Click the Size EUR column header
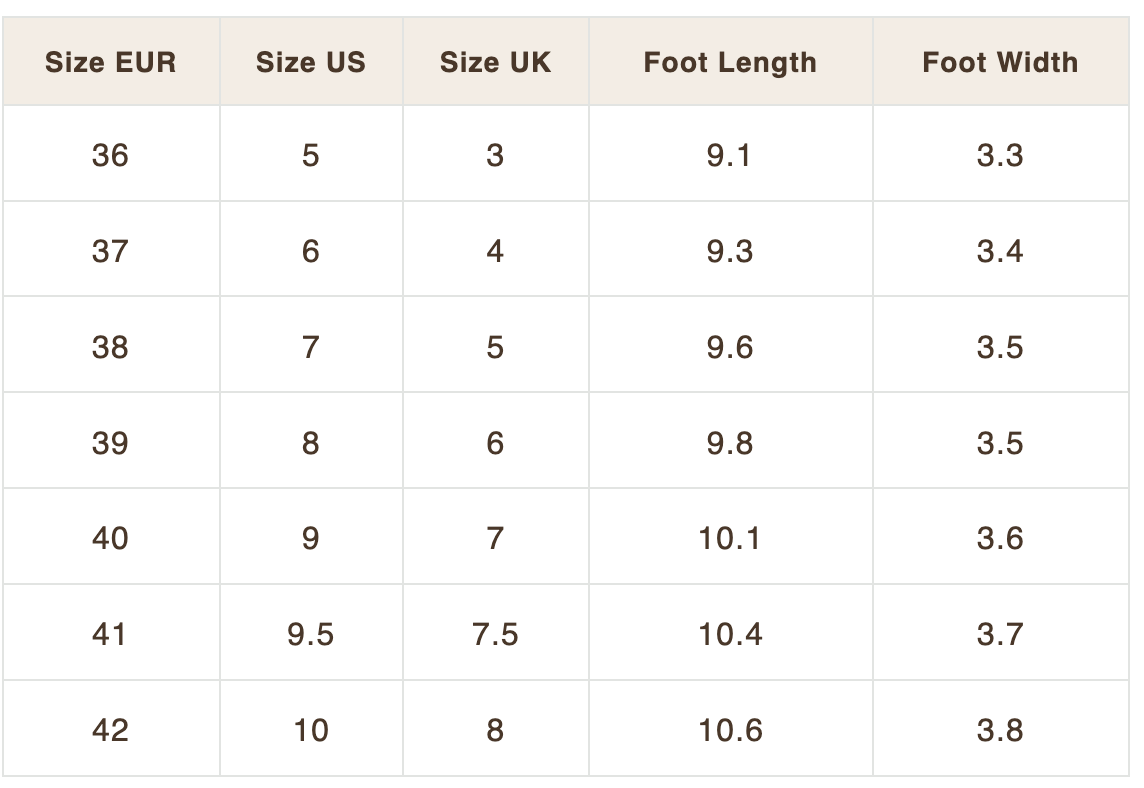Viewport: 1144px width, 788px height. point(111,61)
